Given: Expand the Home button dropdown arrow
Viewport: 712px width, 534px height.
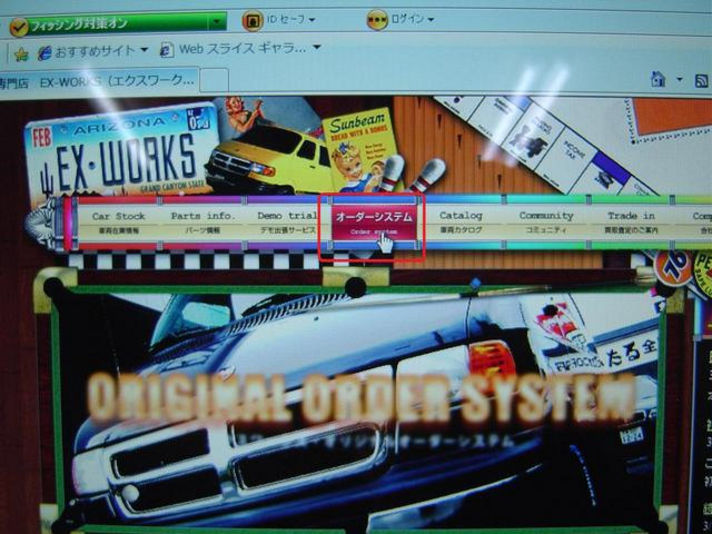Looking at the screenshot, I should [x=679, y=79].
